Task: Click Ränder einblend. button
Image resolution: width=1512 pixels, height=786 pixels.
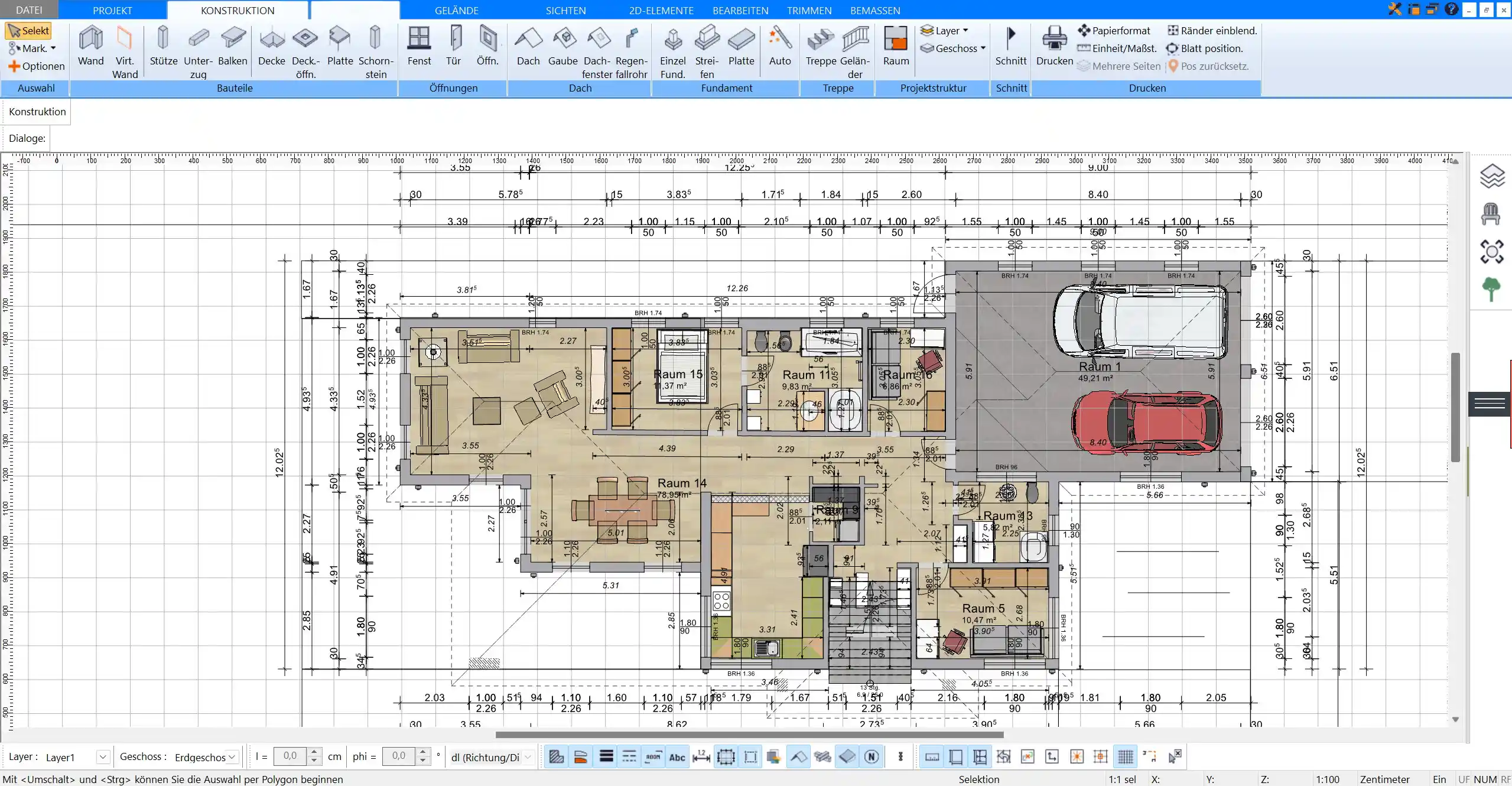Action: point(1212,31)
